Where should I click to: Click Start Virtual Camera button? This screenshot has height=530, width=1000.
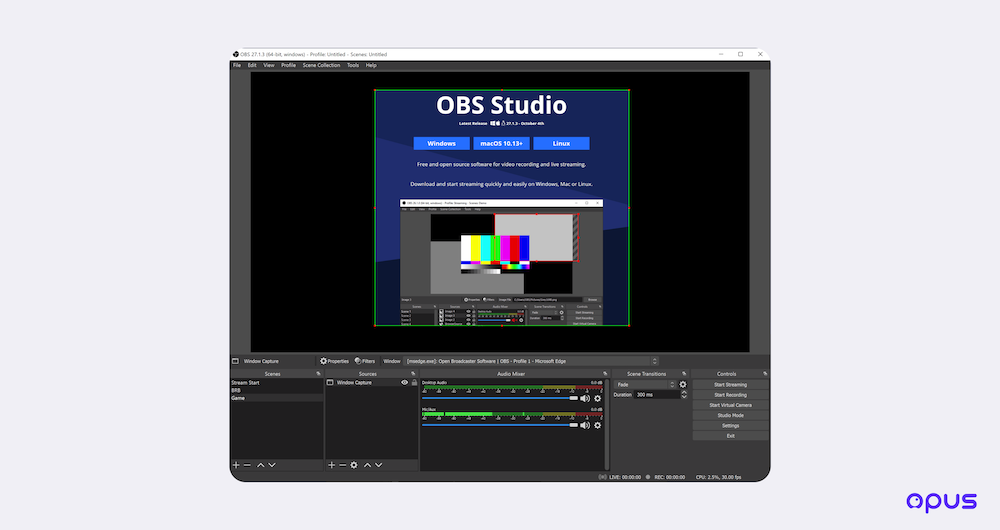[x=730, y=405]
